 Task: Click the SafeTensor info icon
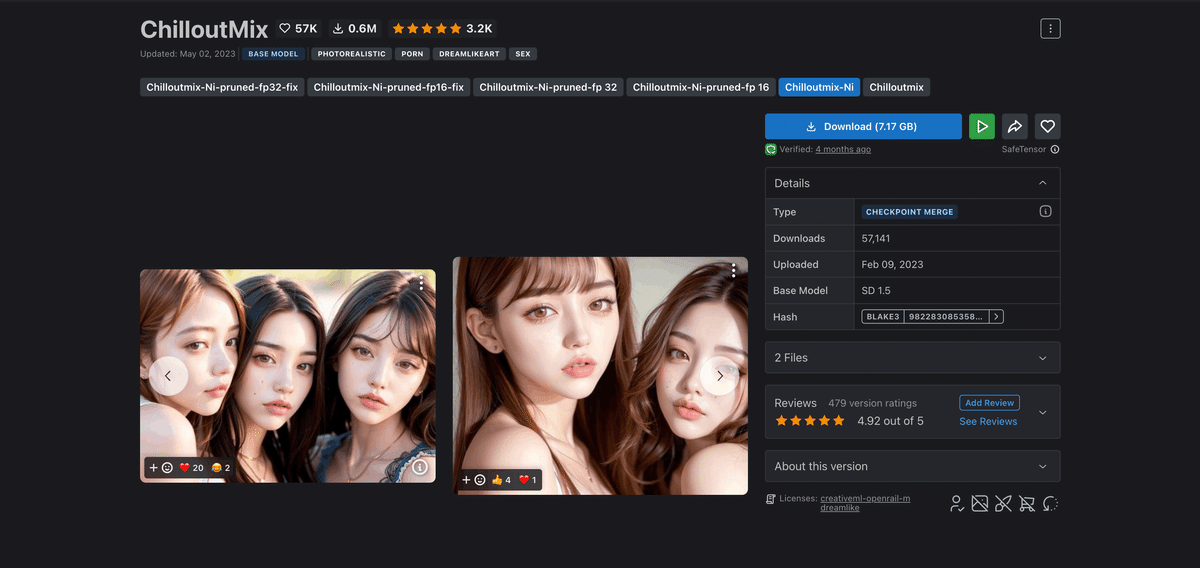[1055, 150]
